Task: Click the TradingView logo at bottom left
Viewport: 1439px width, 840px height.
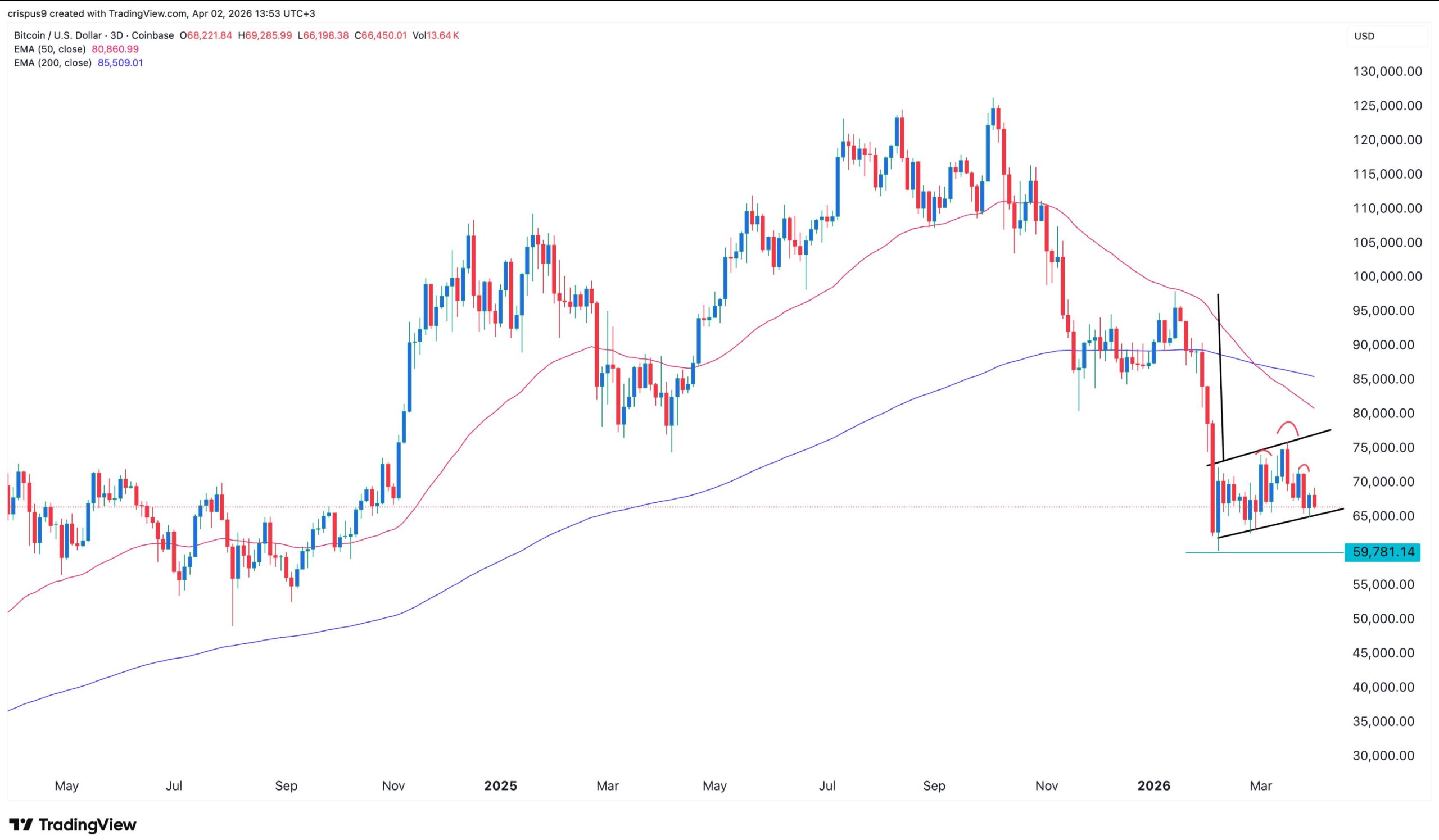Action: [x=73, y=825]
